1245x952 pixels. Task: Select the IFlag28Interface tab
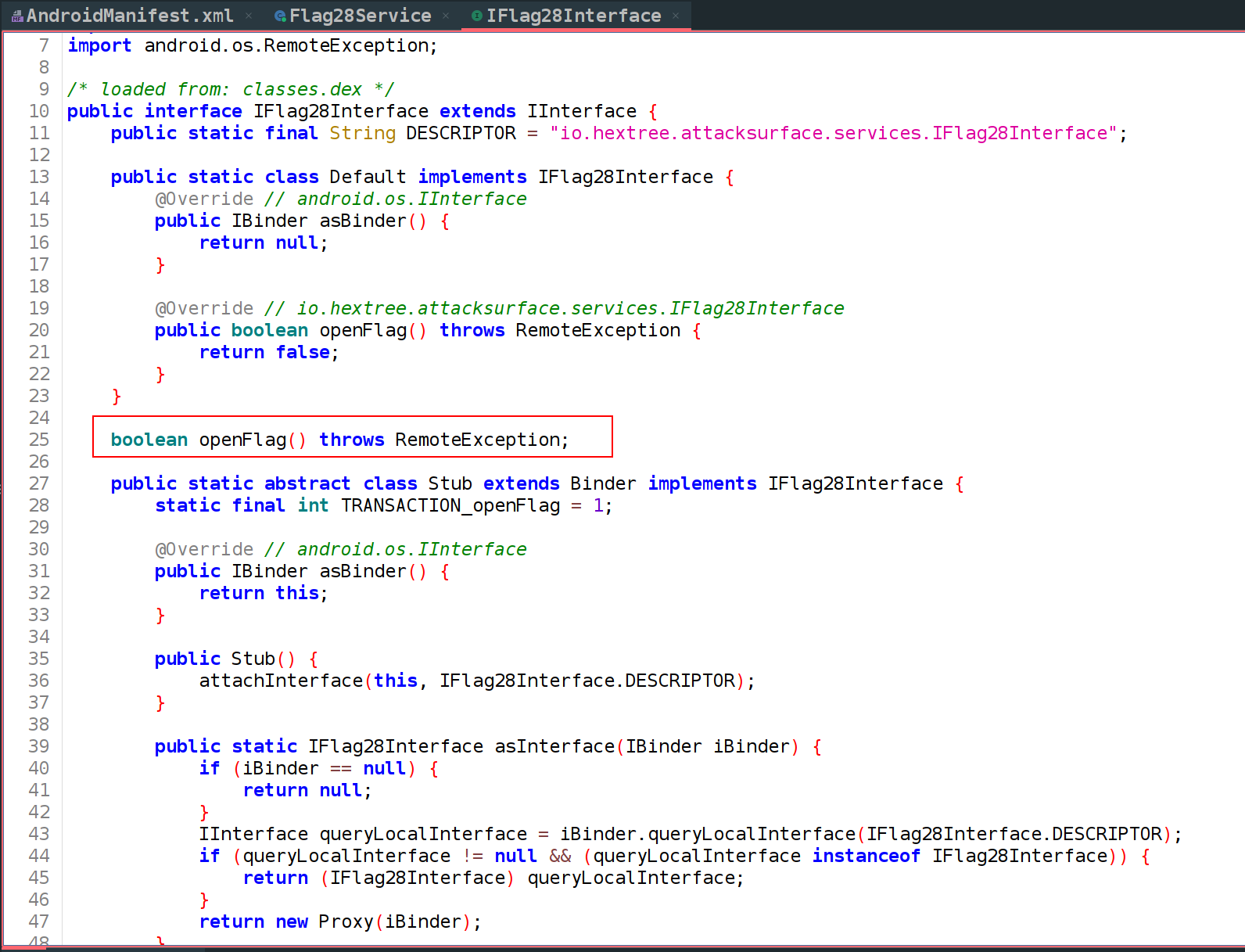pyautogui.click(x=573, y=16)
